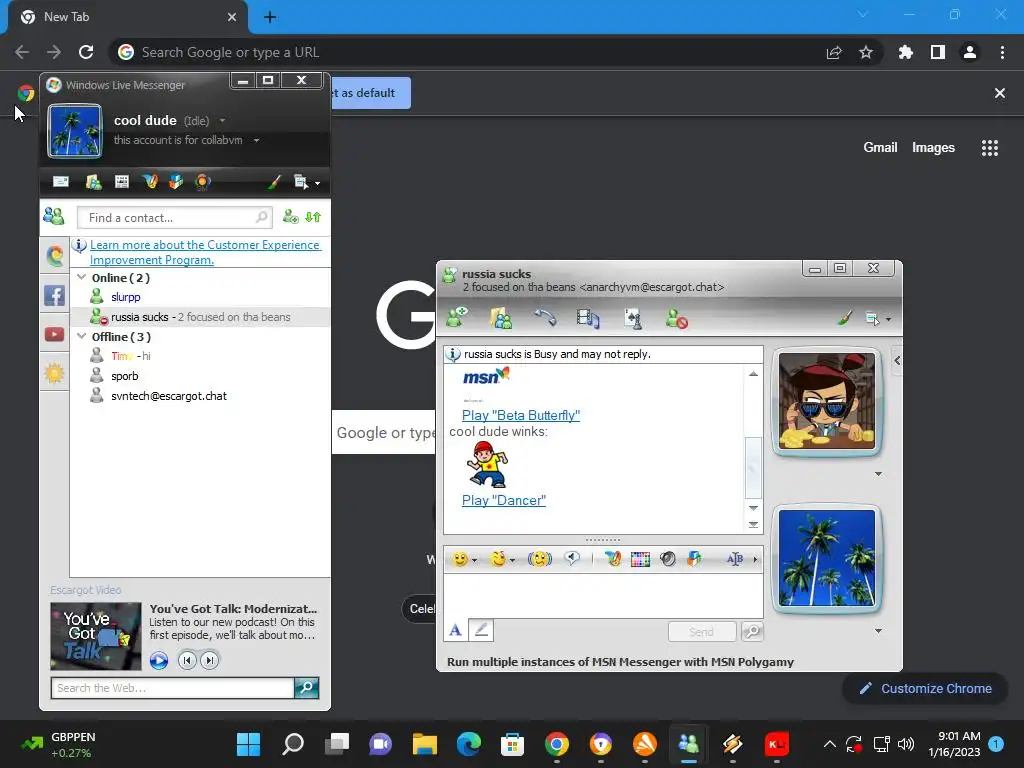Viewport: 1024px width, 768px height.
Task: Open the Edge-like tab in Messenger sidebar
Action: click(x=55, y=255)
